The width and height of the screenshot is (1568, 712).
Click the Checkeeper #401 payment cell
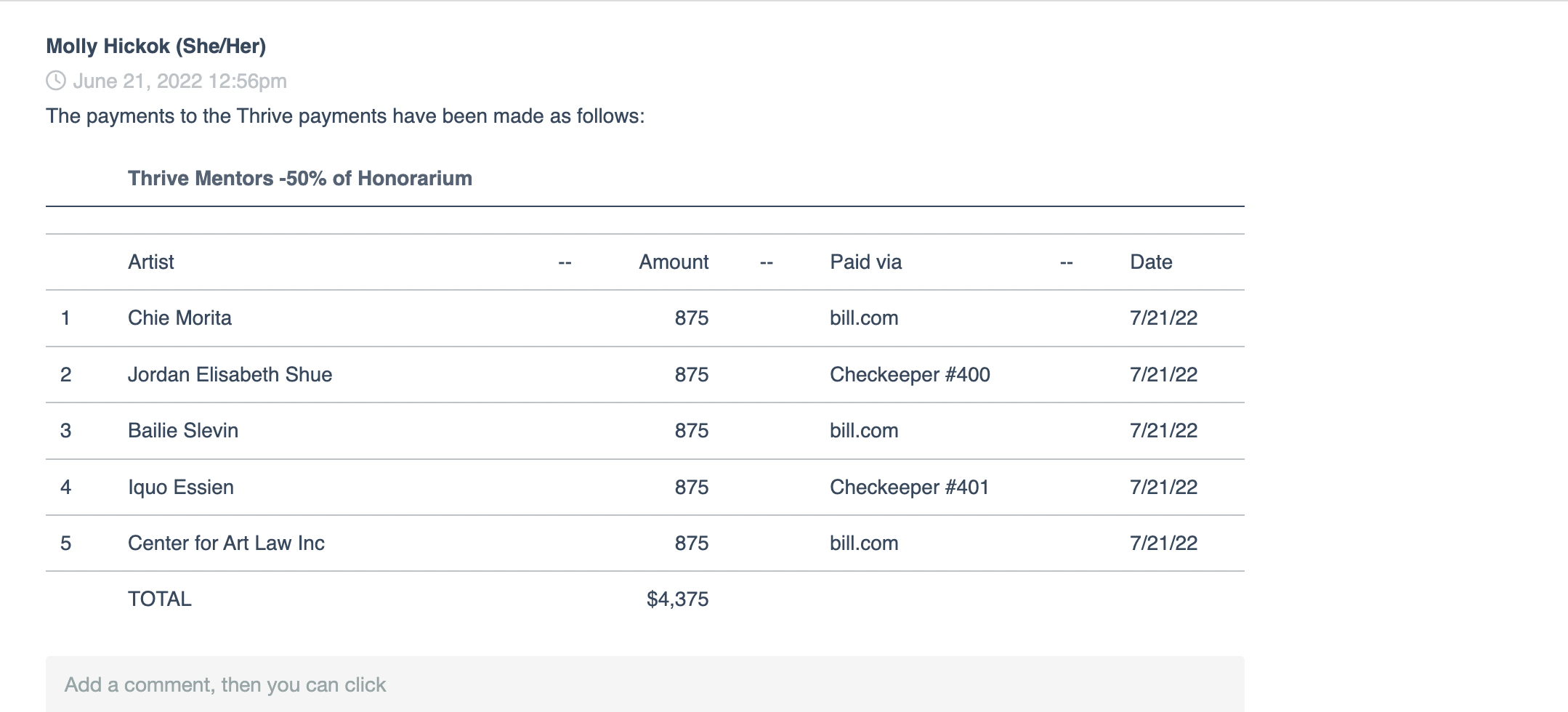point(910,488)
